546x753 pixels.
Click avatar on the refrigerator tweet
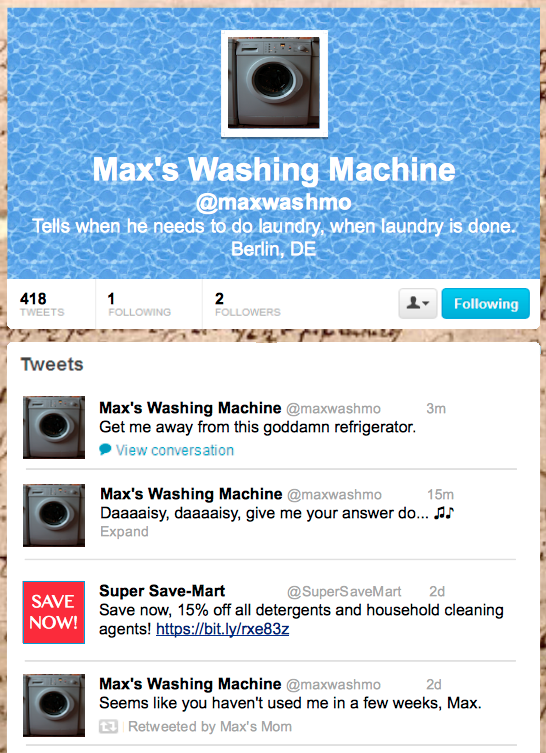point(54,427)
